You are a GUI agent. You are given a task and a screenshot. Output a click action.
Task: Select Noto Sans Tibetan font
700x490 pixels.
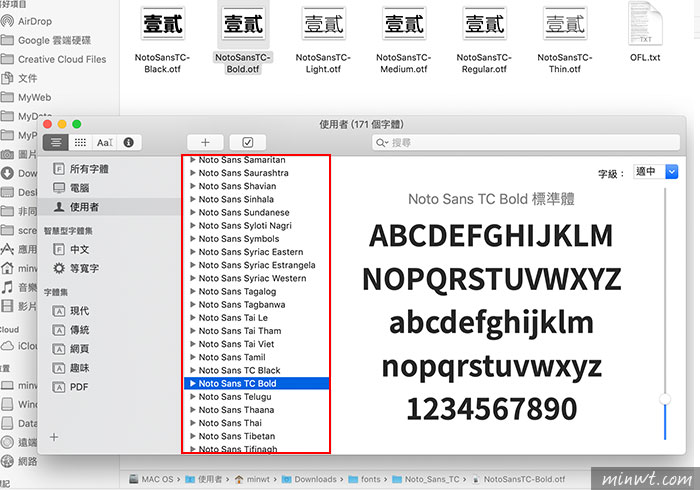point(237,436)
